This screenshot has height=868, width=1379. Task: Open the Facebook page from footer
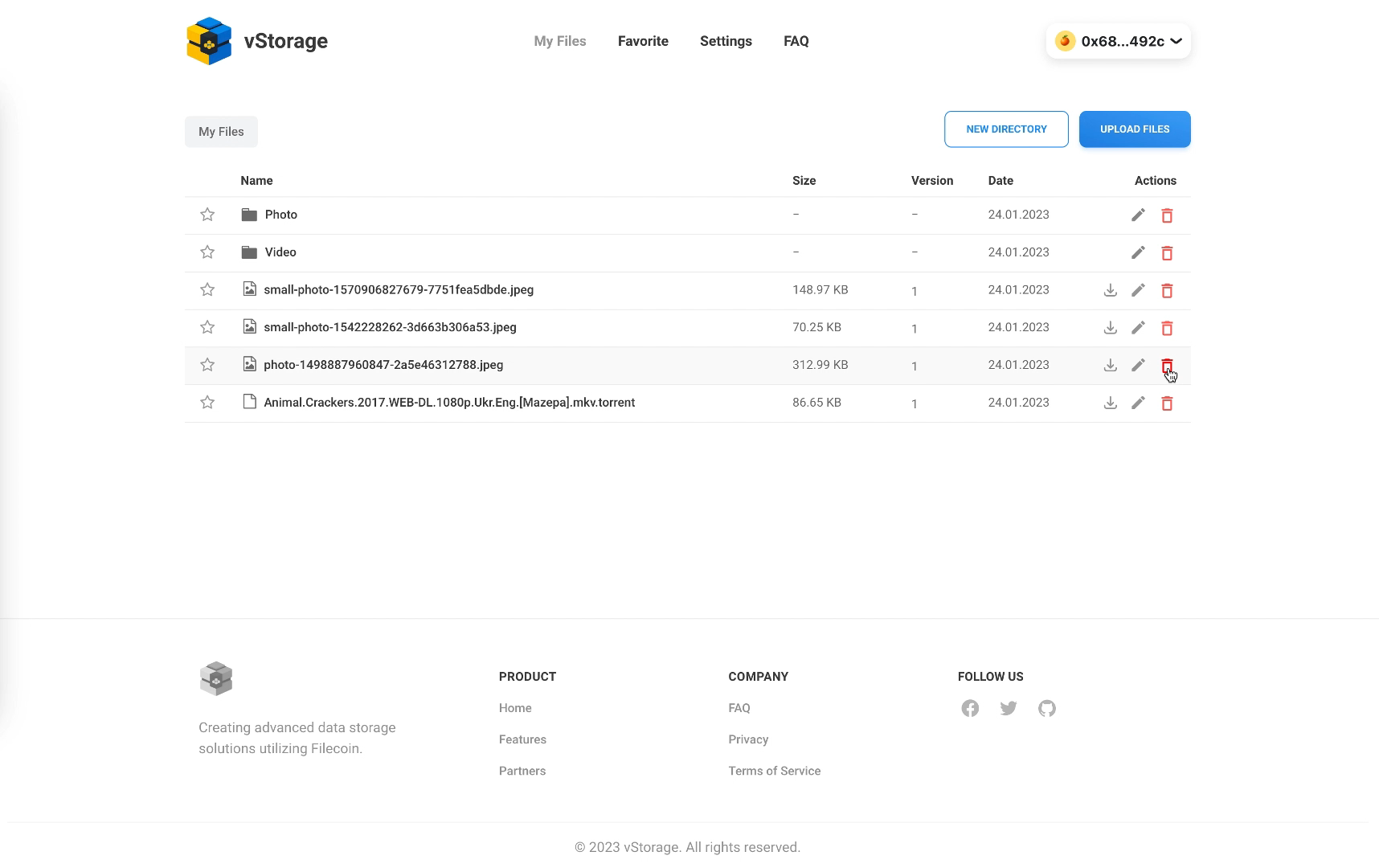click(970, 708)
